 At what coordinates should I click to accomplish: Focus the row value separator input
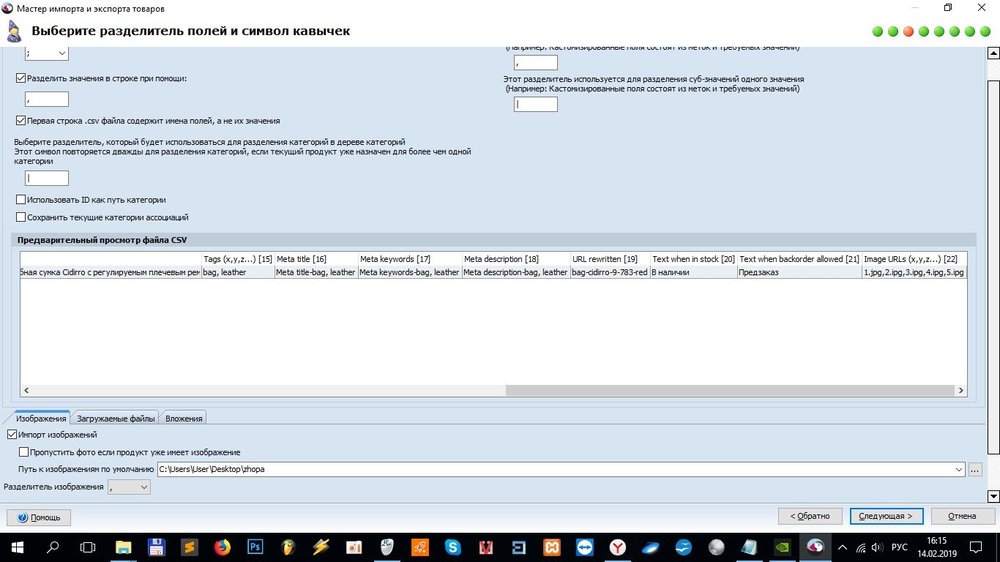click(x=47, y=100)
